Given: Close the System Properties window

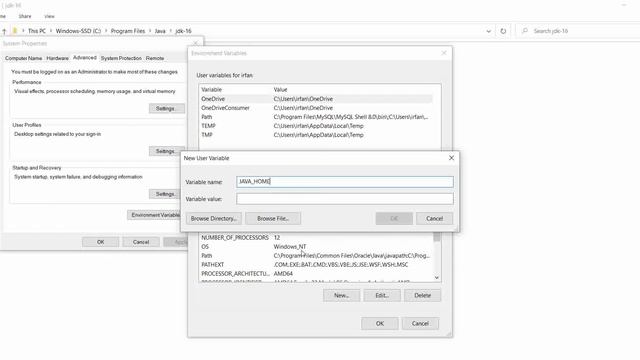Looking at the screenshot, I should coord(196,43).
